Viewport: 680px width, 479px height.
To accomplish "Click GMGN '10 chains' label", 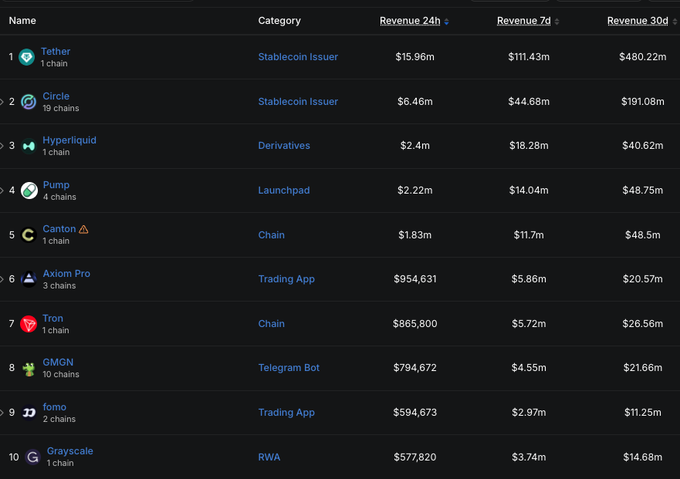I will pyautogui.click(x=61, y=374).
